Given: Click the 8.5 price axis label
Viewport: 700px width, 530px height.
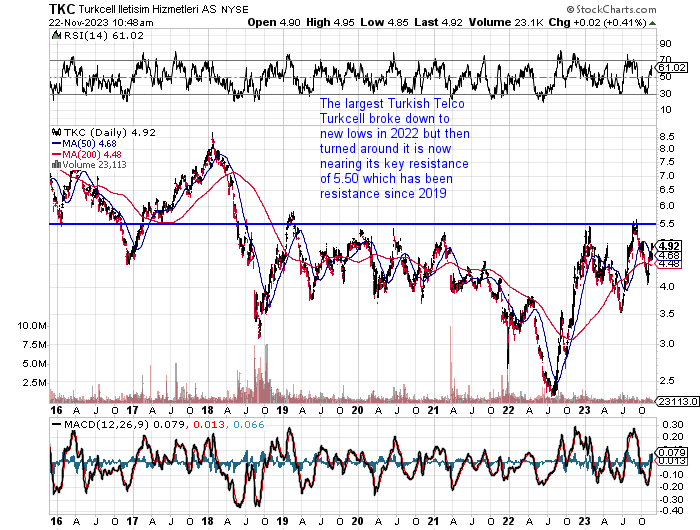Looking at the screenshot, I should (x=667, y=137).
